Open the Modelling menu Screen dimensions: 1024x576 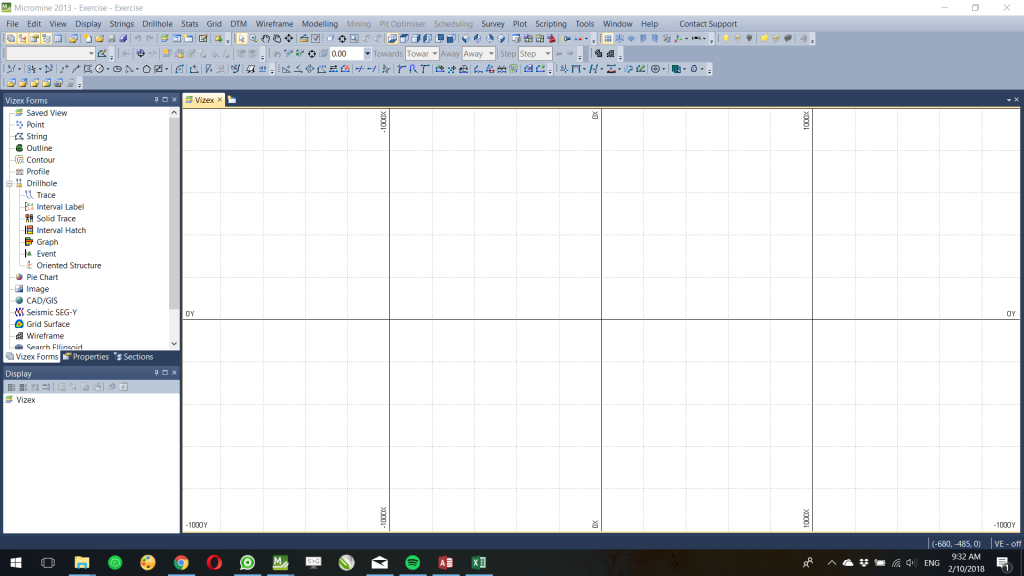coord(318,23)
